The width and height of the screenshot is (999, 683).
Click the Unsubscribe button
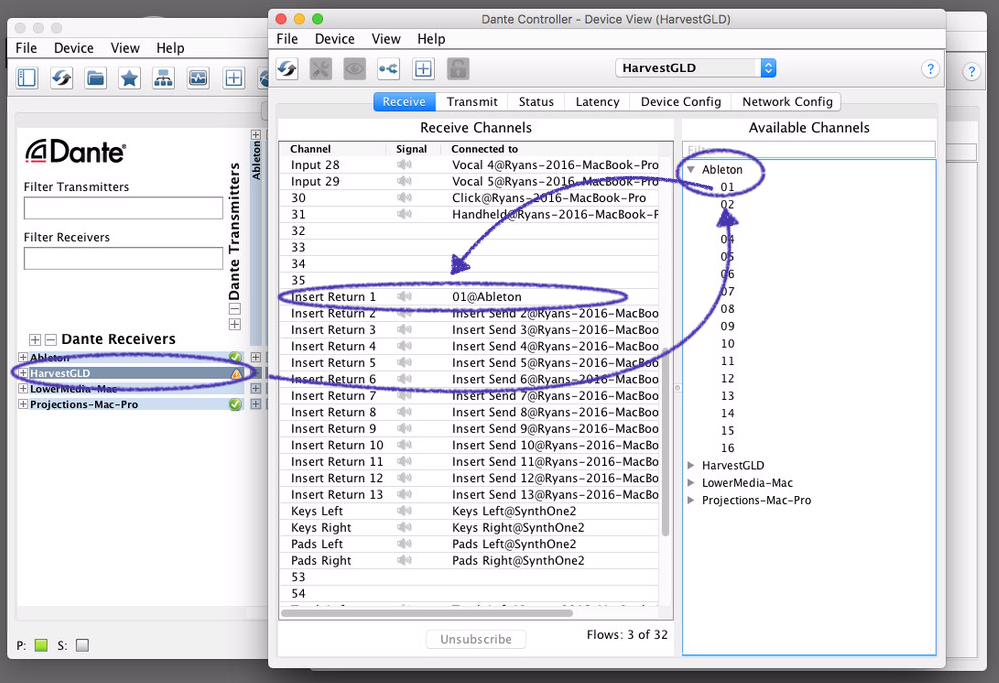pyautogui.click(x=476, y=639)
